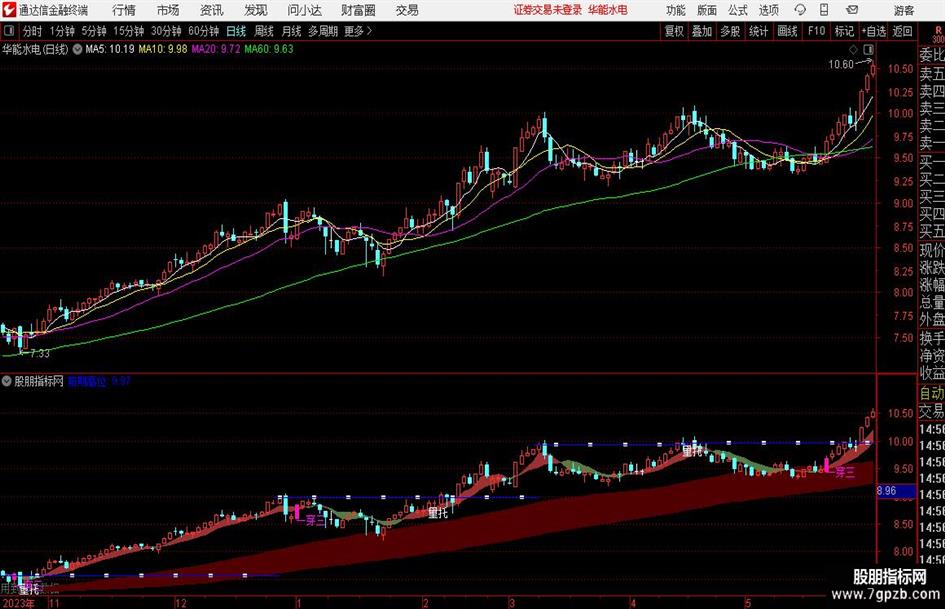Image resolution: width=945 pixels, height=609 pixels.
Task: Click the month 12 marker on time axis
Action: [181, 603]
